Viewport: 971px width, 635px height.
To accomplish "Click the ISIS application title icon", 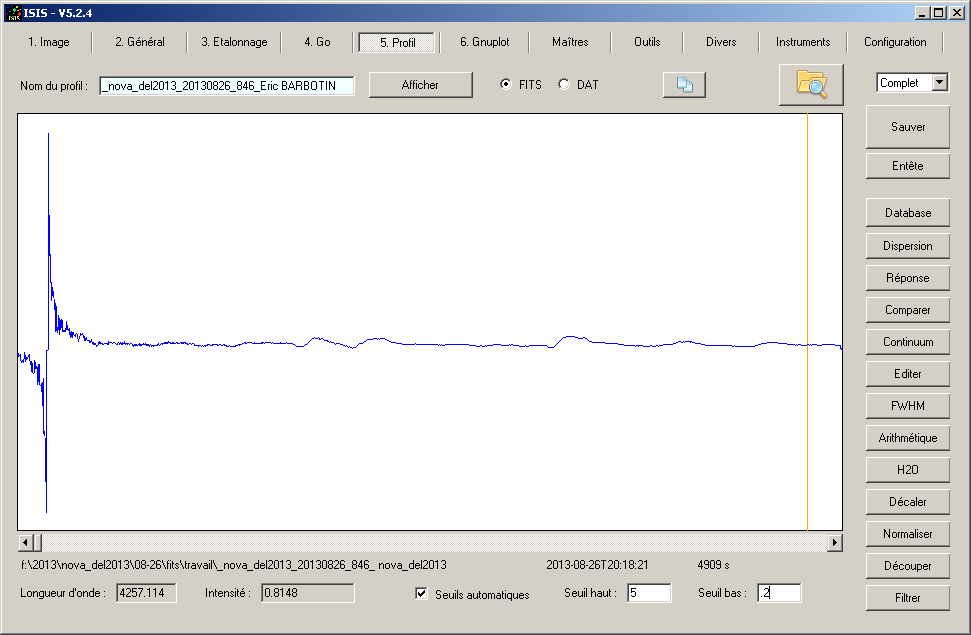I will tap(13, 13).
